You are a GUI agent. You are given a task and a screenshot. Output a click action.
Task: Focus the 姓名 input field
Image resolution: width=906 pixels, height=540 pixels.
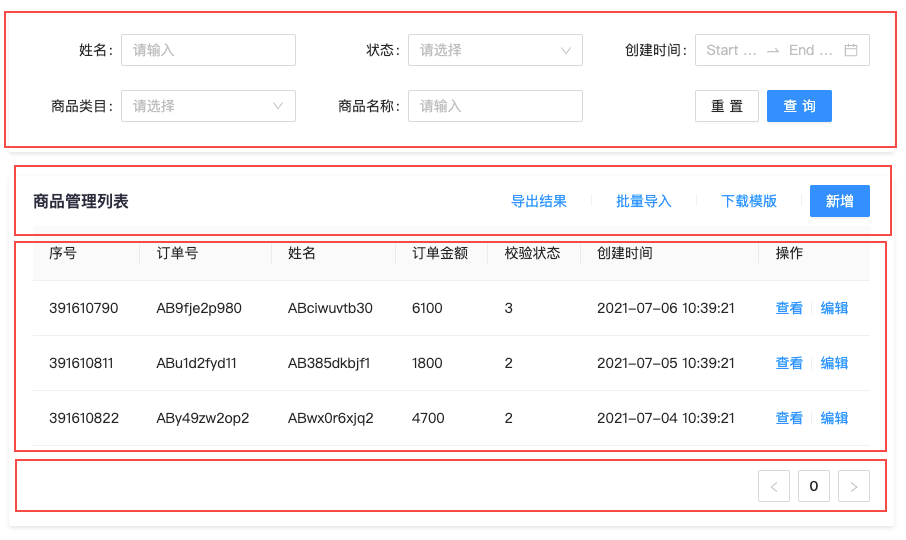[208, 50]
